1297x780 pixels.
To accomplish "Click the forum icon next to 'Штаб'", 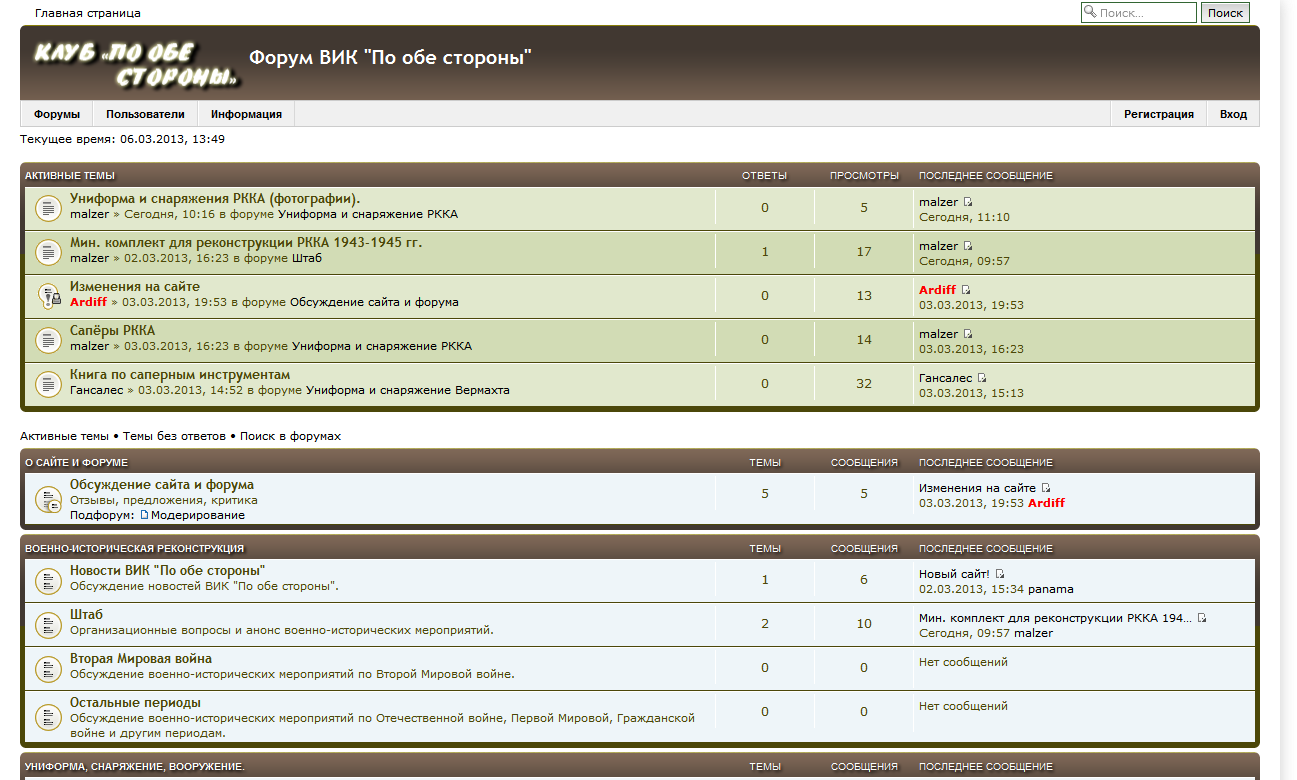I will pos(48,624).
